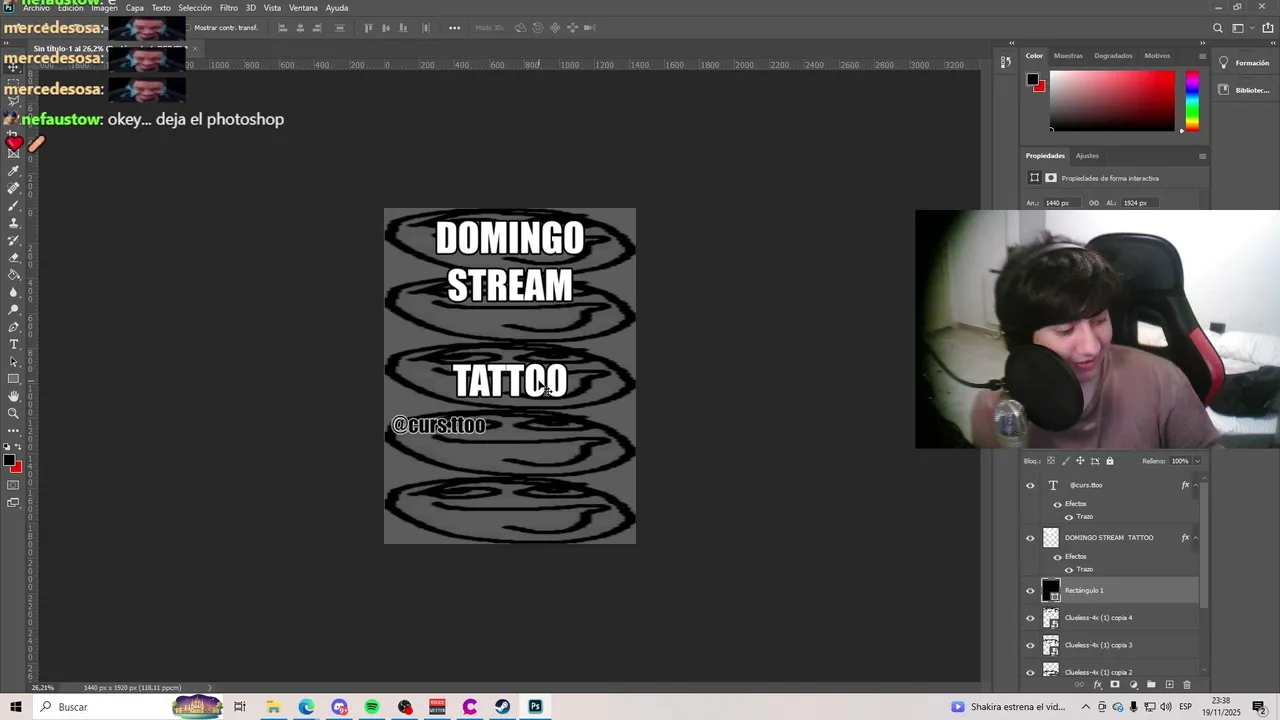Click the delete layer trash icon

click(1187, 685)
